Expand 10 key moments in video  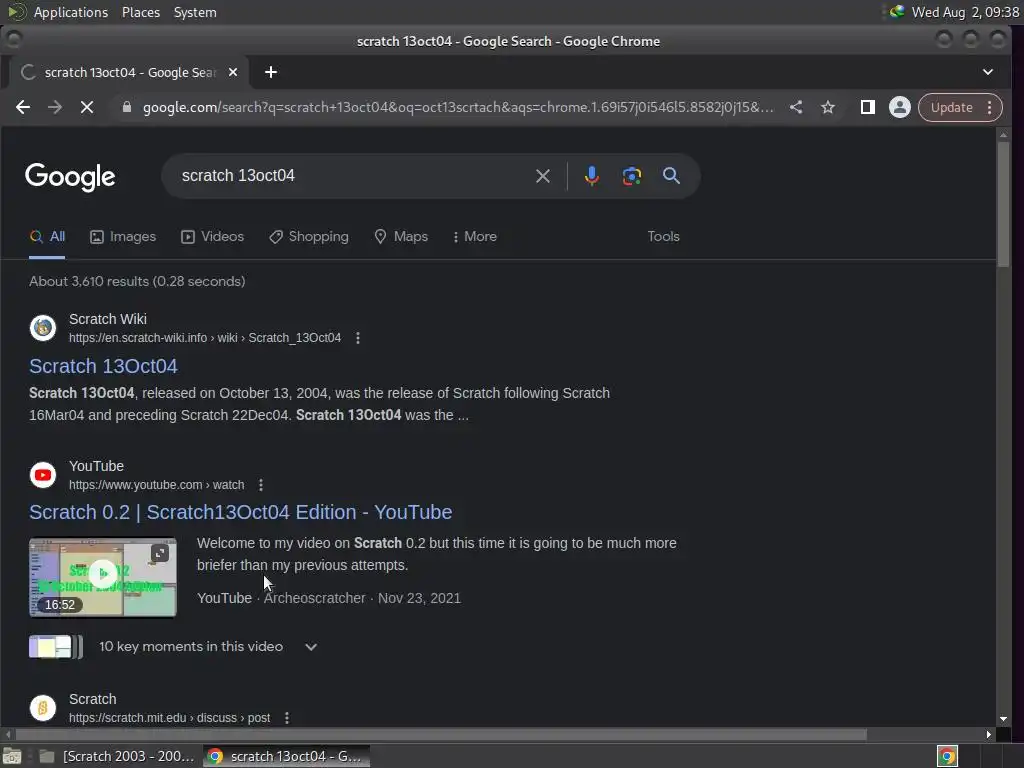[x=311, y=647]
